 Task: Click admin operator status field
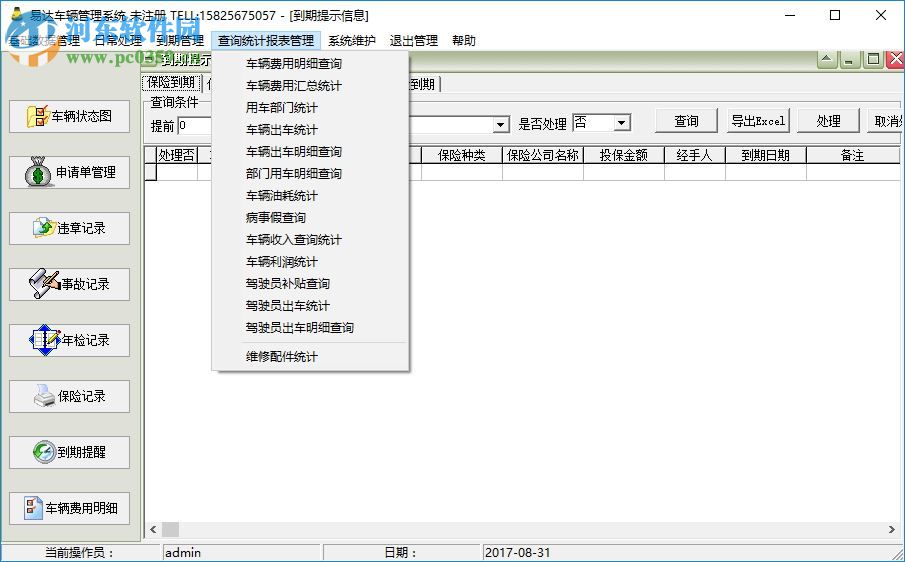[x=241, y=553]
